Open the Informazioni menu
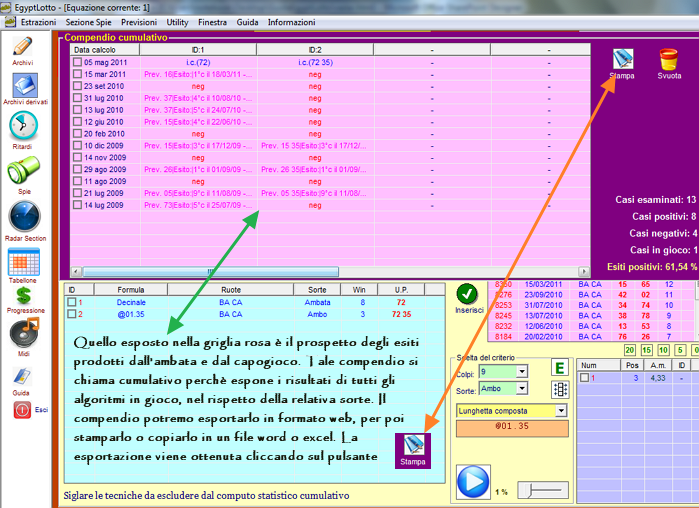The height and width of the screenshot is (508, 699). pyautogui.click(x=292, y=22)
